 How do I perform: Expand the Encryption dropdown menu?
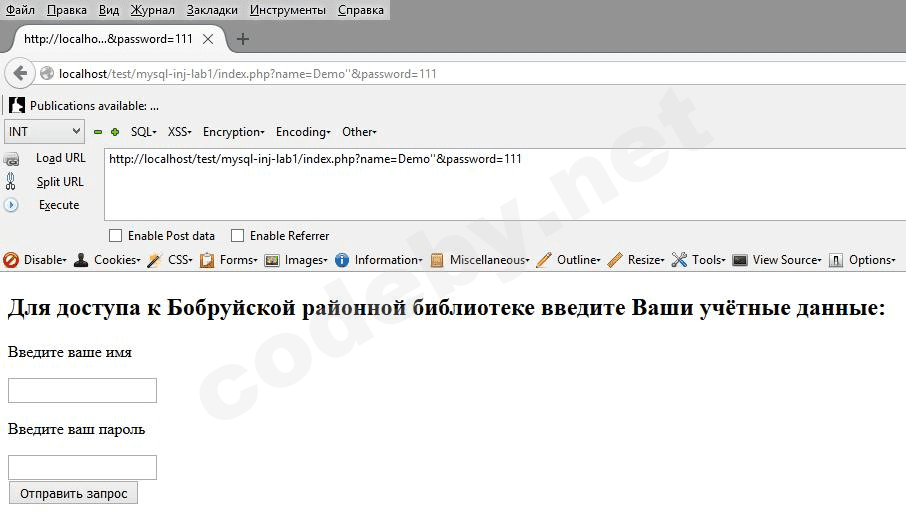tap(233, 132)
